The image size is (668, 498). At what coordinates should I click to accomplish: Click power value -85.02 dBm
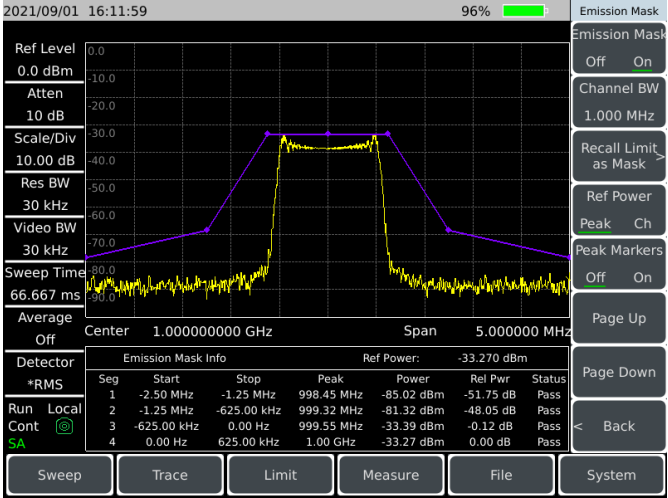click(413, 394)
